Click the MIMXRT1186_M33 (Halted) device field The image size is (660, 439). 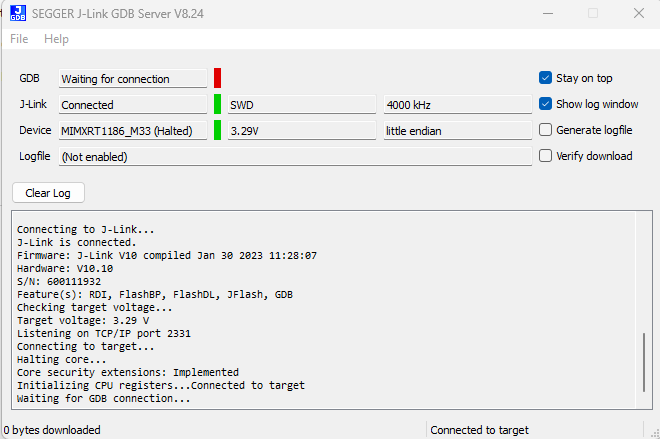[x=132, y=131]
